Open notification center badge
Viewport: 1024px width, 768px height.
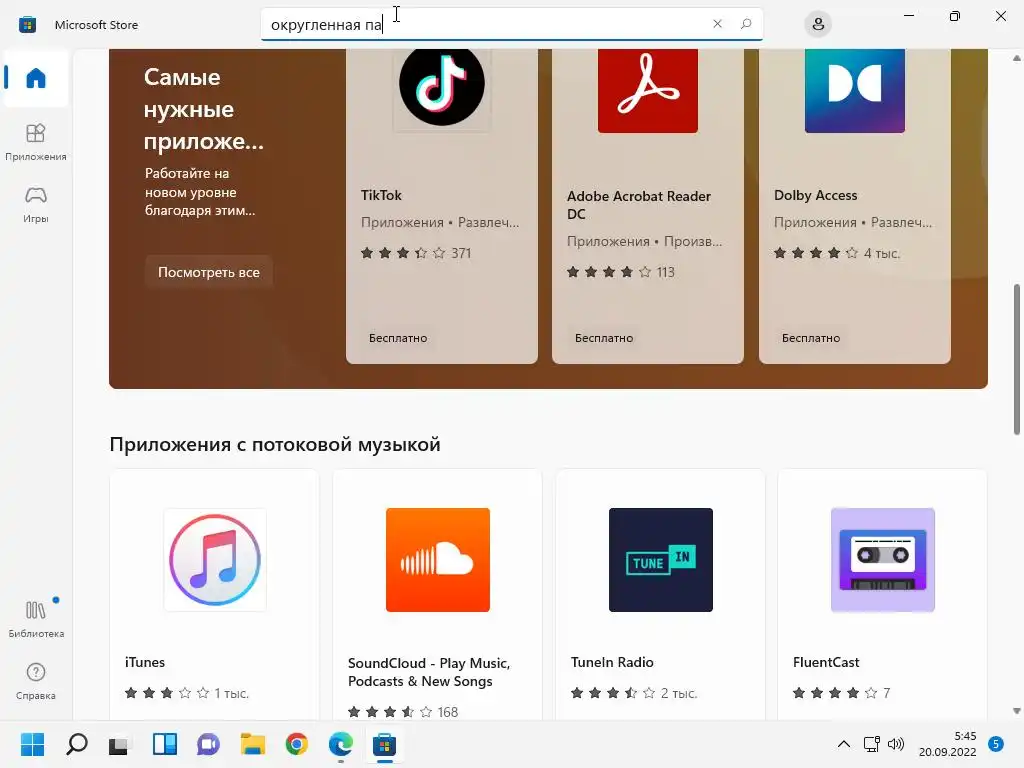click(x=996, y=744)
